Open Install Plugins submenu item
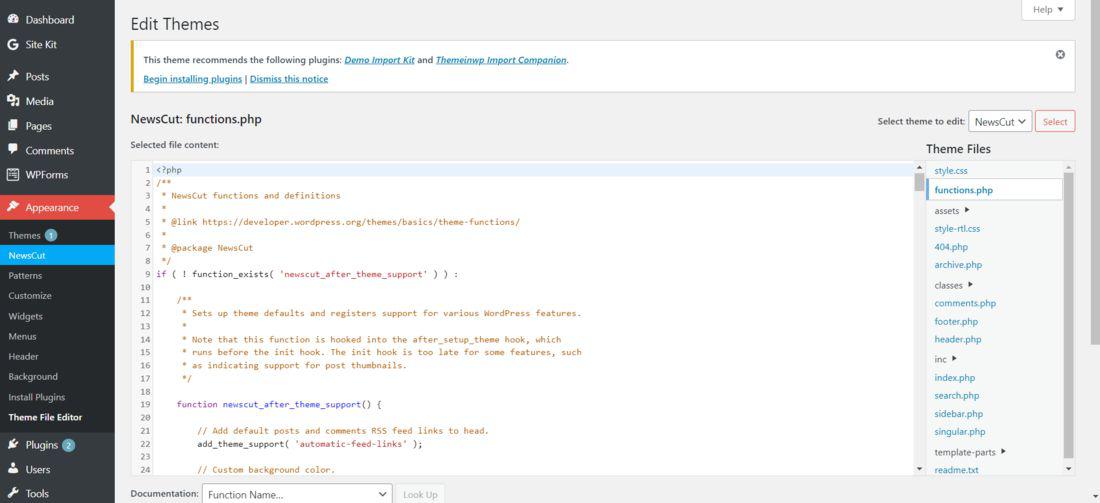This screenshot has width=1100, height=503. 36,397
